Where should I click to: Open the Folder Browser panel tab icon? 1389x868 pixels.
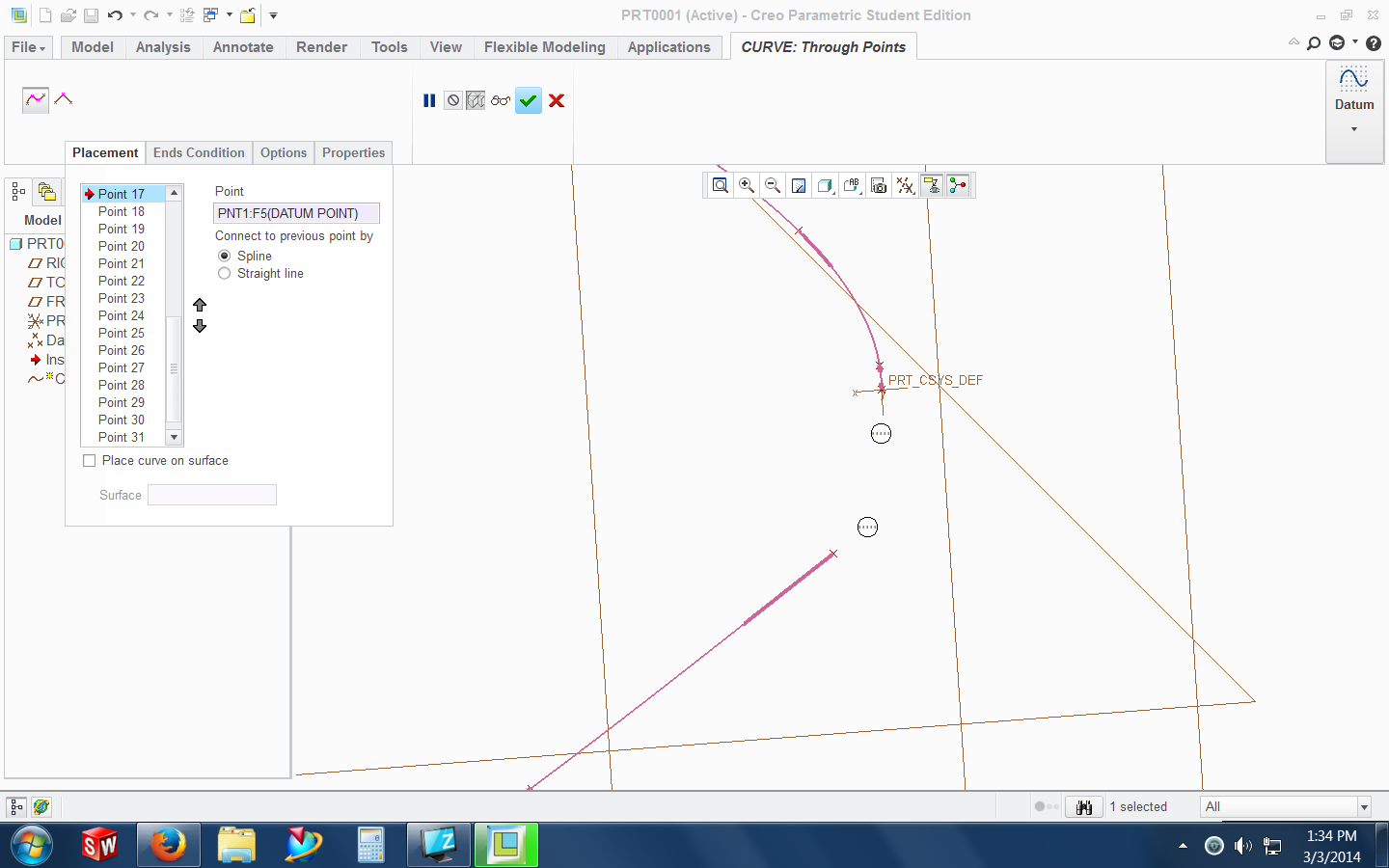46,192
